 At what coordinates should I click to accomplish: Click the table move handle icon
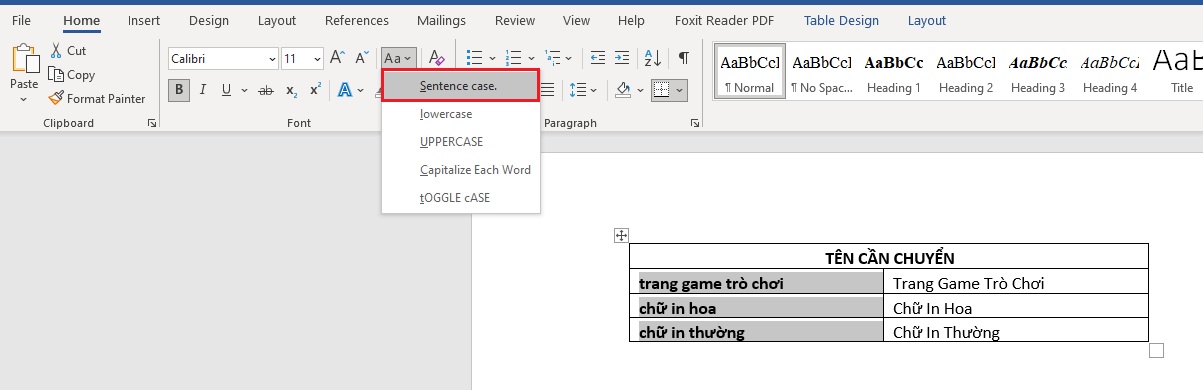coord(621,235)
